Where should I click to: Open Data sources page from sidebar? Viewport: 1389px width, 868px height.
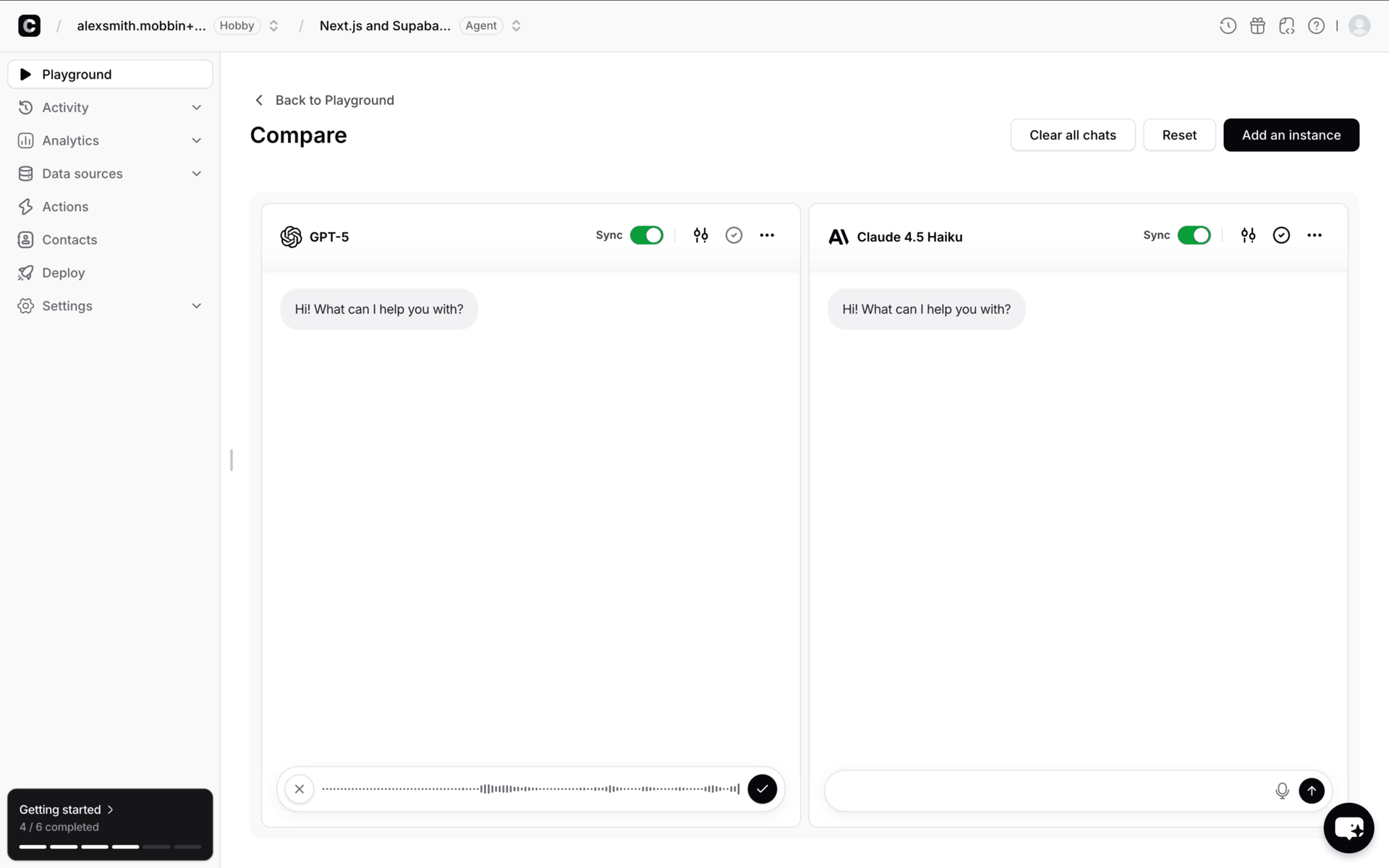[x=82, y=174]
